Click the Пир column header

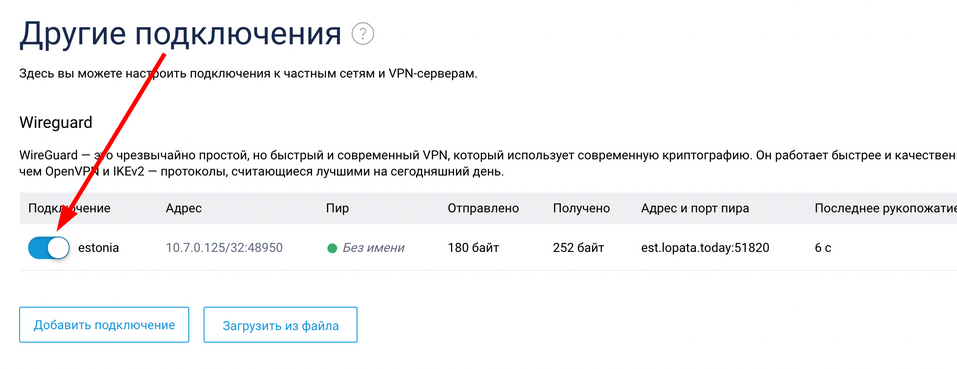pyautogui.click(x=338, y=208)
